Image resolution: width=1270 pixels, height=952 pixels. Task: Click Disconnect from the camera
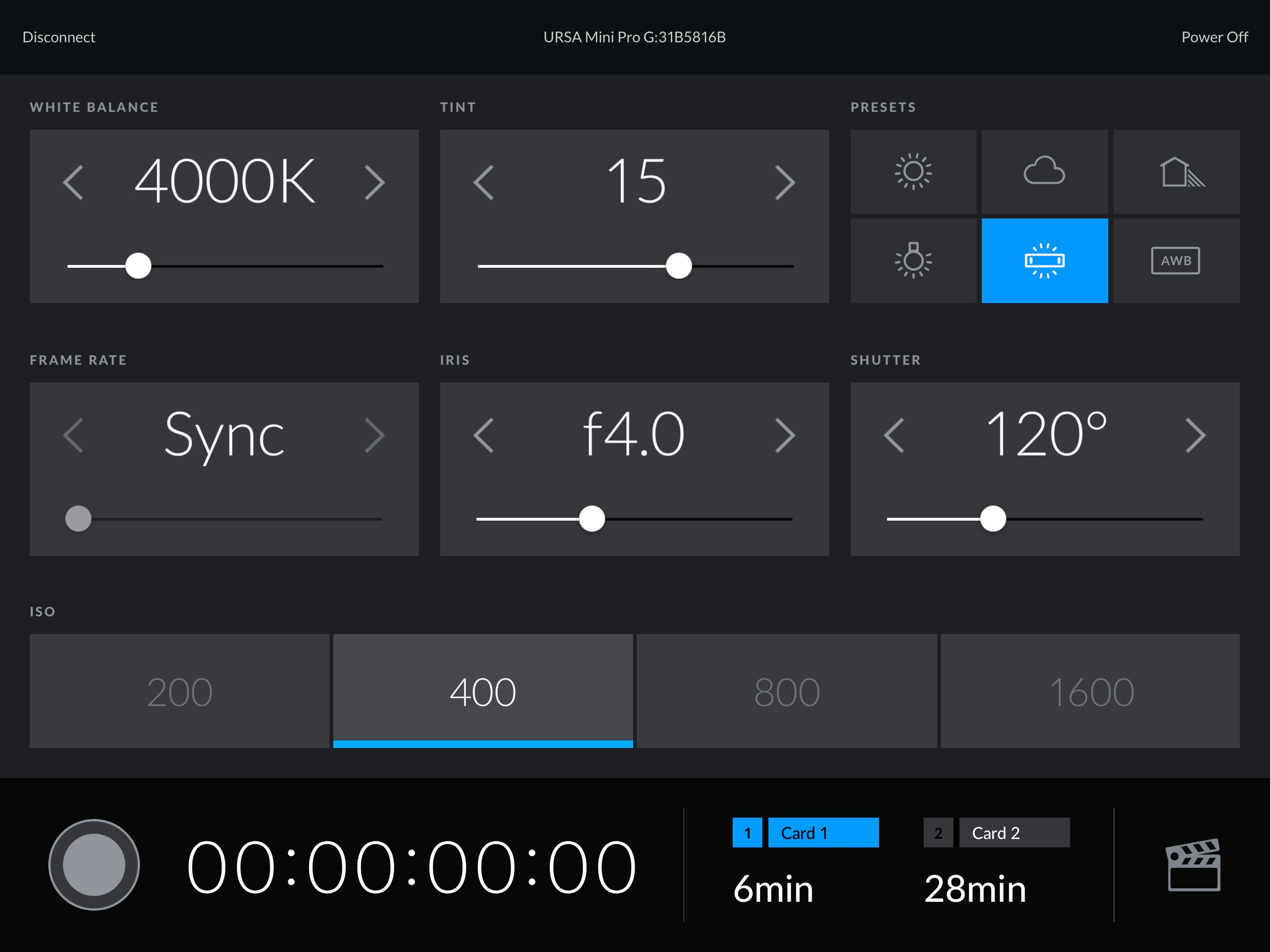pos(59,37)
